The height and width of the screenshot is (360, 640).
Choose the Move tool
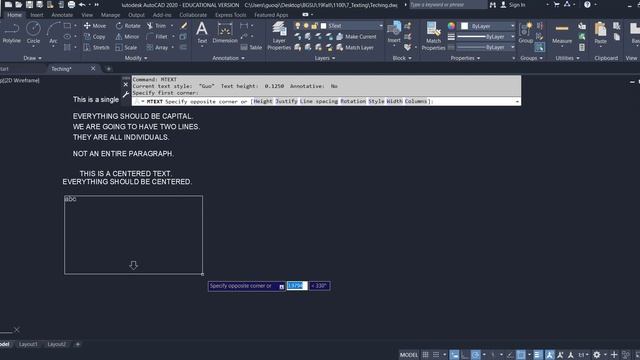(x=95, y=26)
